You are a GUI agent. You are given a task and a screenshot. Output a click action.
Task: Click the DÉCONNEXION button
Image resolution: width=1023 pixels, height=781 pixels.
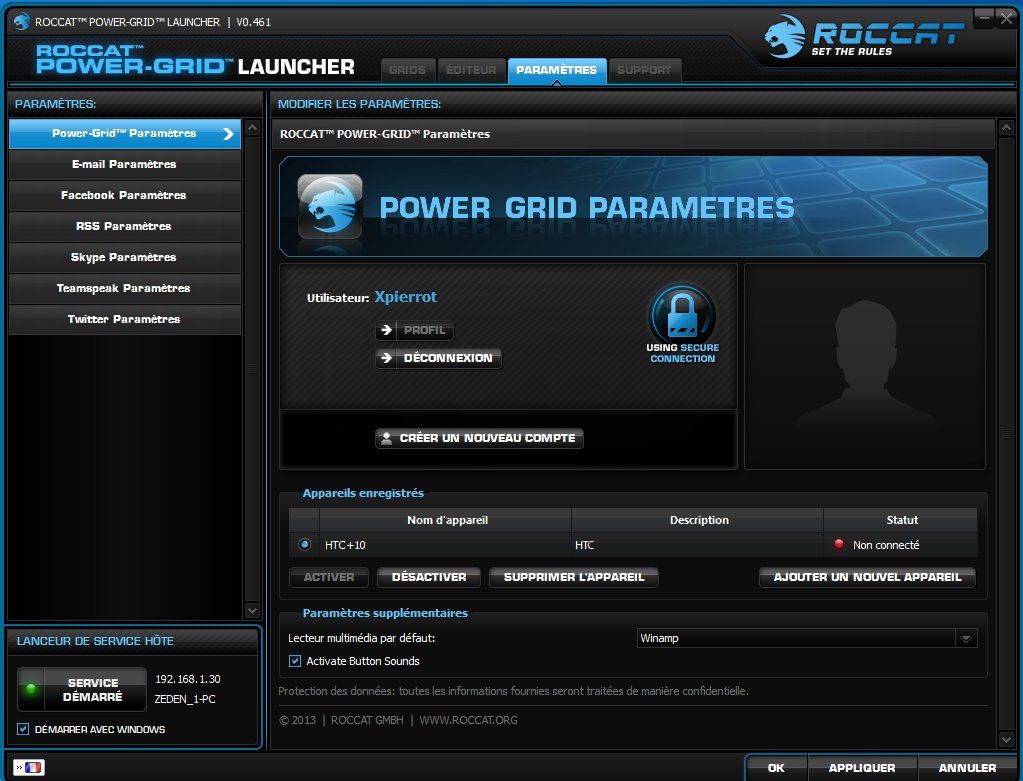point(438,358)
